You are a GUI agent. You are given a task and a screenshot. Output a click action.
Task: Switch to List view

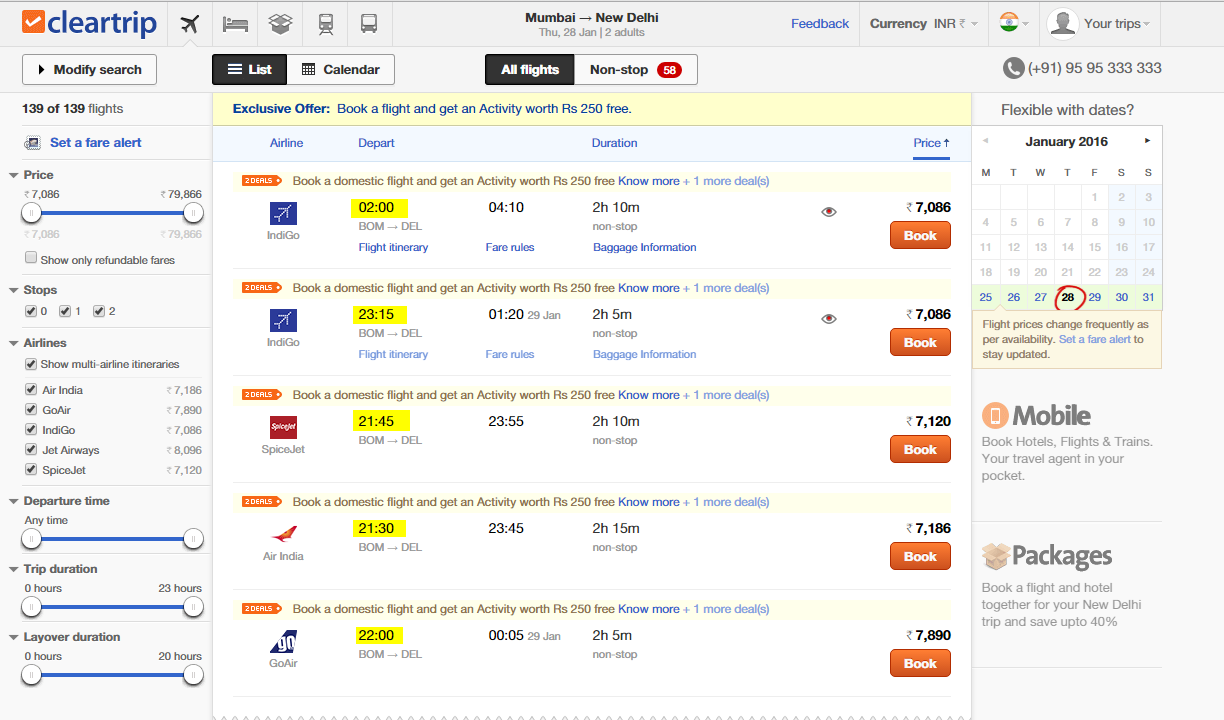250,69
